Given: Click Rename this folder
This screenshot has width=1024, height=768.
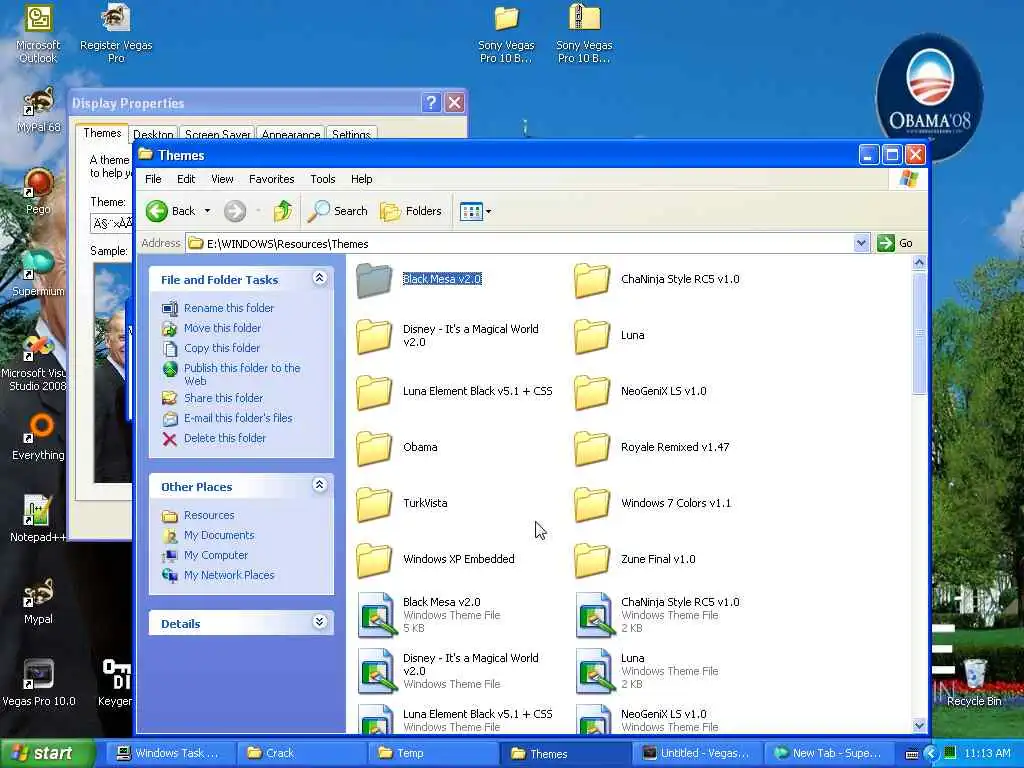Looking at the screenshot, I should pyautogui.click(x=229, y=308).
